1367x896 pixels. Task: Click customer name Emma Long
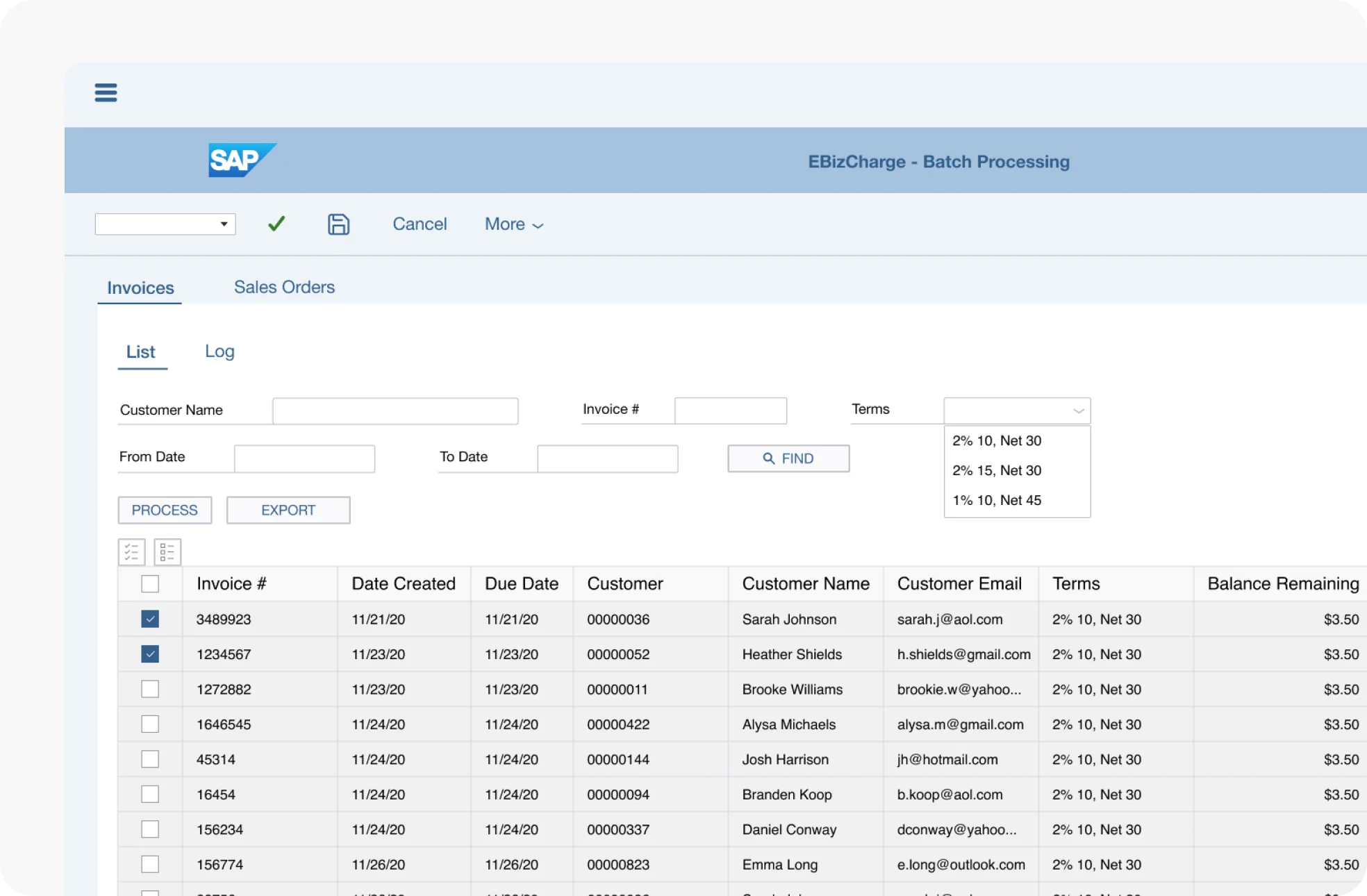pyautogui.click(x=779, y=865)
